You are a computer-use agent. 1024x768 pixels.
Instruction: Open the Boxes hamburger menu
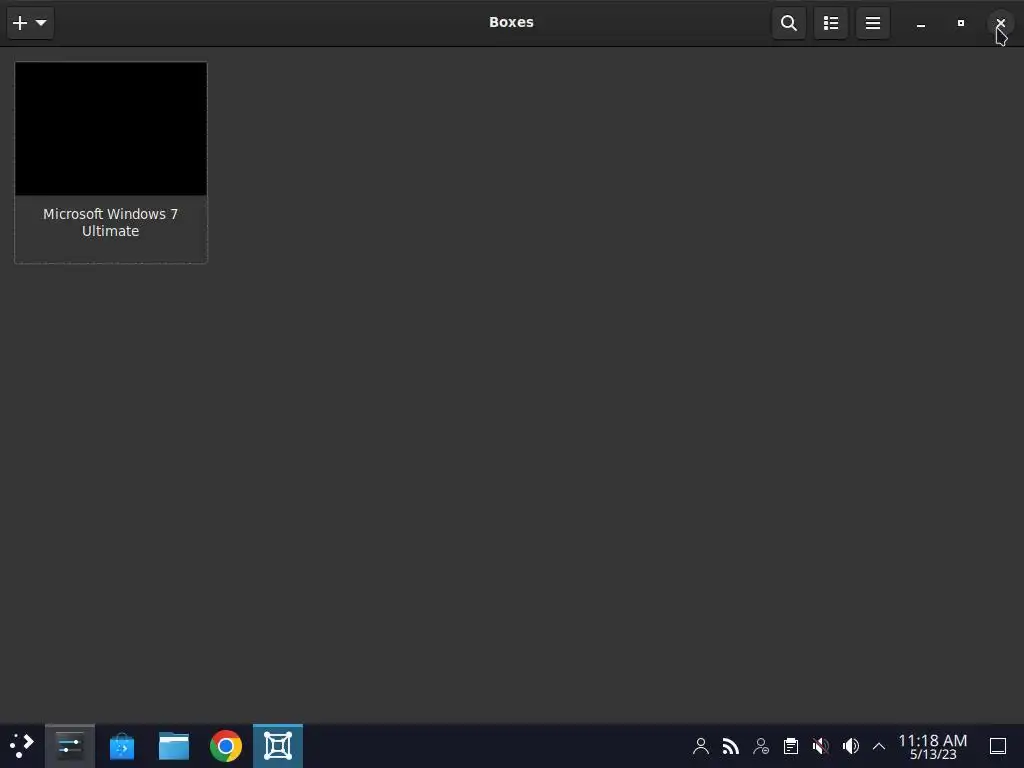coord(872,23)
